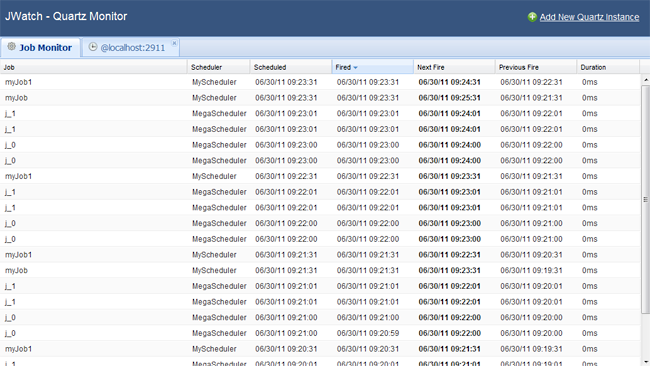Sort by the Scheduled column header

click(x=291, y=67)
